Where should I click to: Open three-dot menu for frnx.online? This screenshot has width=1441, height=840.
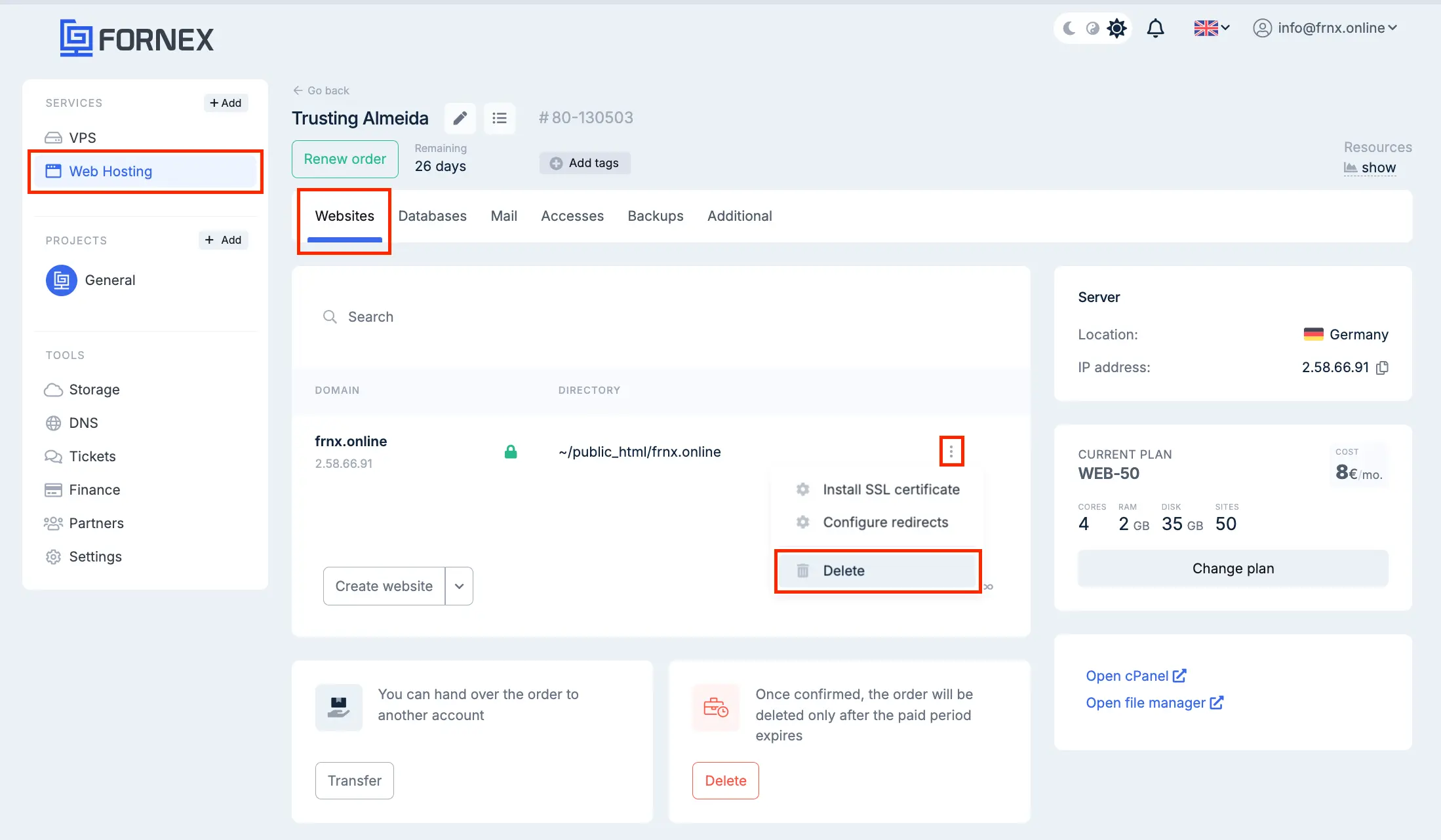(x=951, y=451)
